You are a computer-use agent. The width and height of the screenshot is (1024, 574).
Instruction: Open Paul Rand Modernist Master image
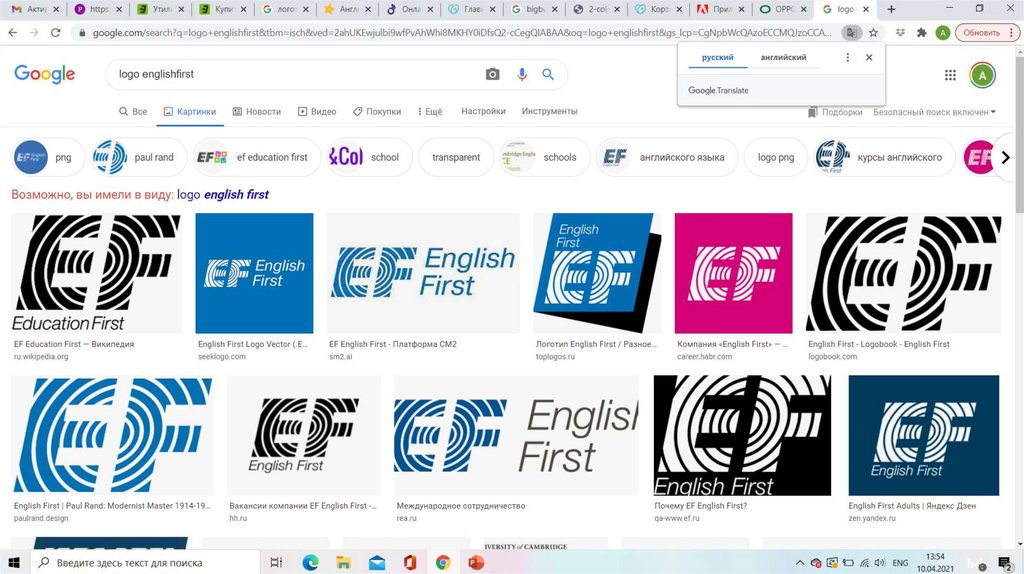112,435
